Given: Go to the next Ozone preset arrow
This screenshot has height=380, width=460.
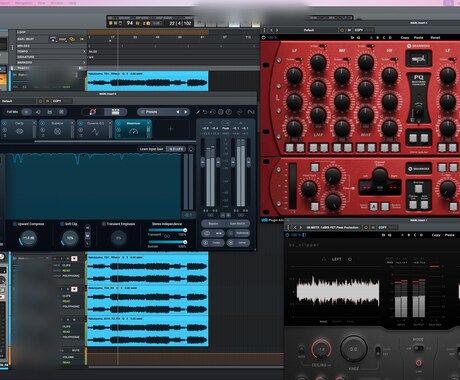Looking at the screenshot, I should pyautogui.click(x=186, y=112).
